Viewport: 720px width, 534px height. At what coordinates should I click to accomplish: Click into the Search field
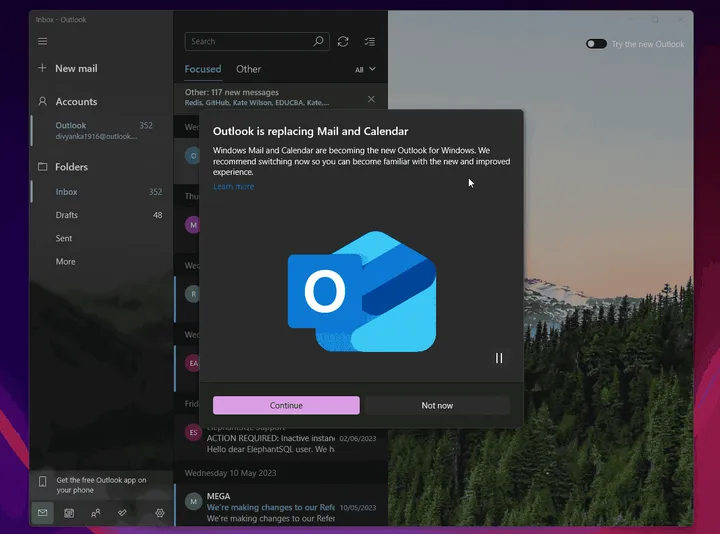[x=250, y=41]
